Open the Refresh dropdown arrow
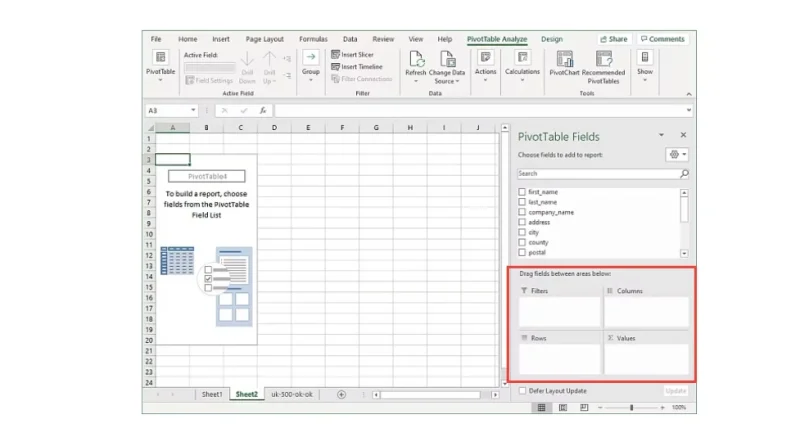 pos(416,81)
